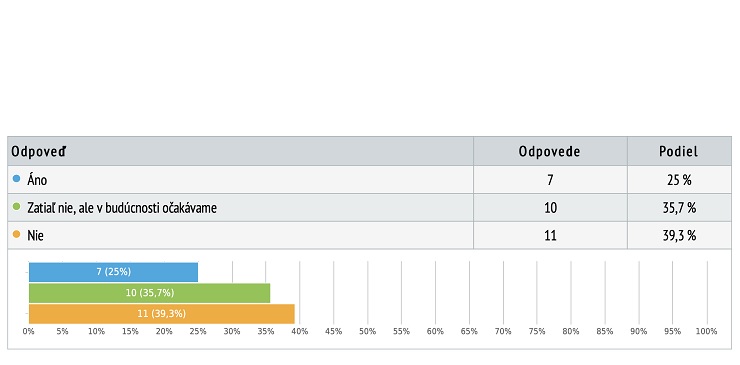
Task: Click the orange dot beside Nie
Action: point(17,235)
